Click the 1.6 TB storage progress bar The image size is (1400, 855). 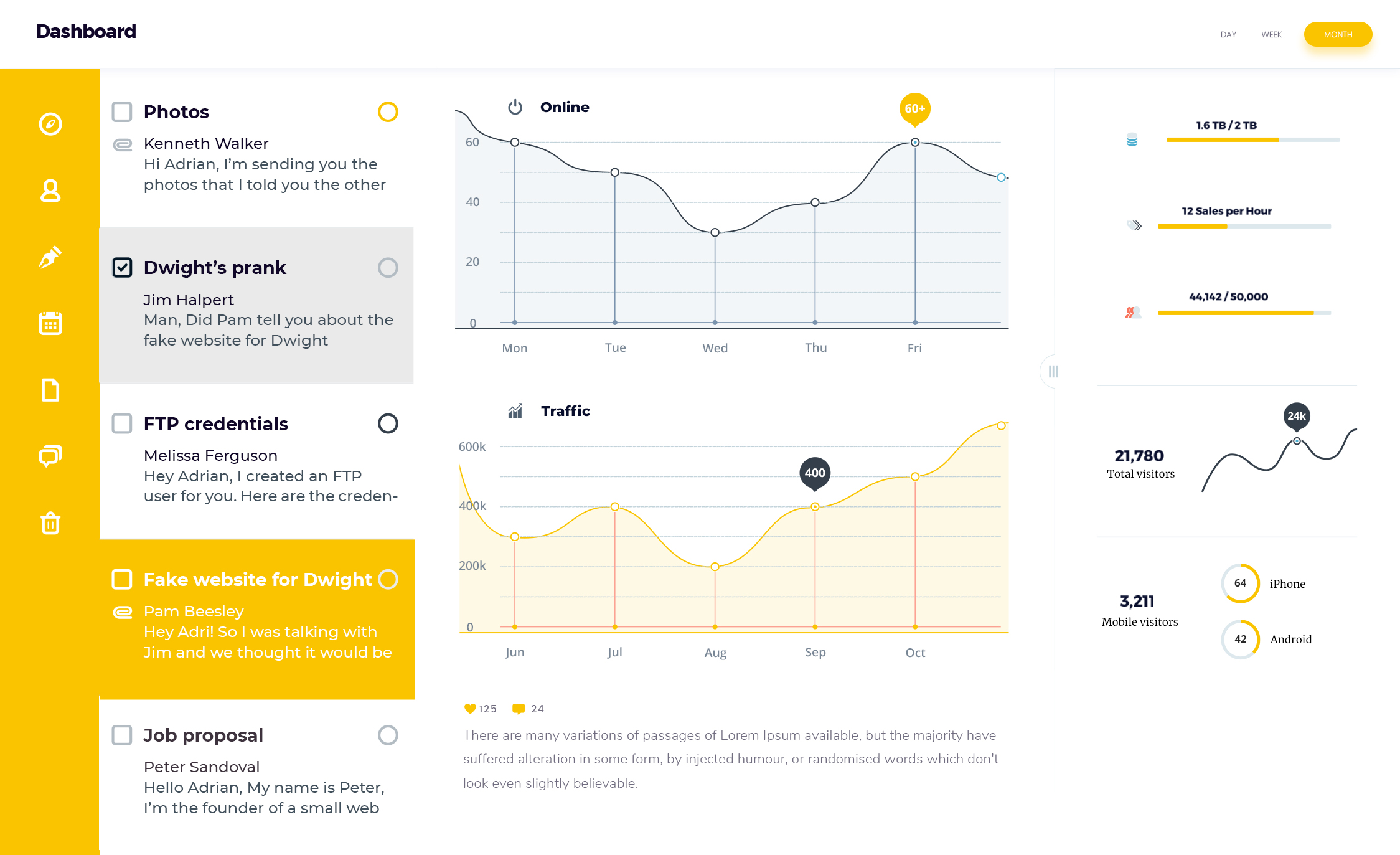coord(1252,140)
